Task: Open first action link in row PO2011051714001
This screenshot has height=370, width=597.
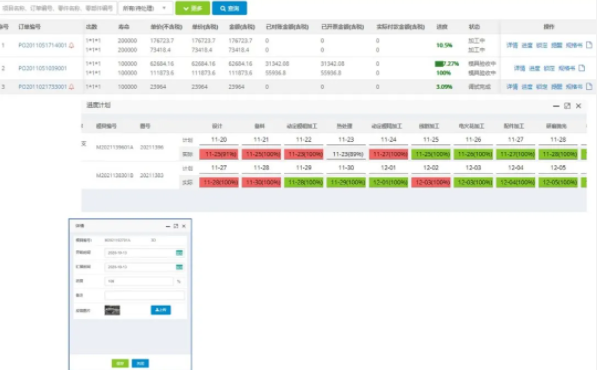Action: pyautogui.click(x=512, y=45)
